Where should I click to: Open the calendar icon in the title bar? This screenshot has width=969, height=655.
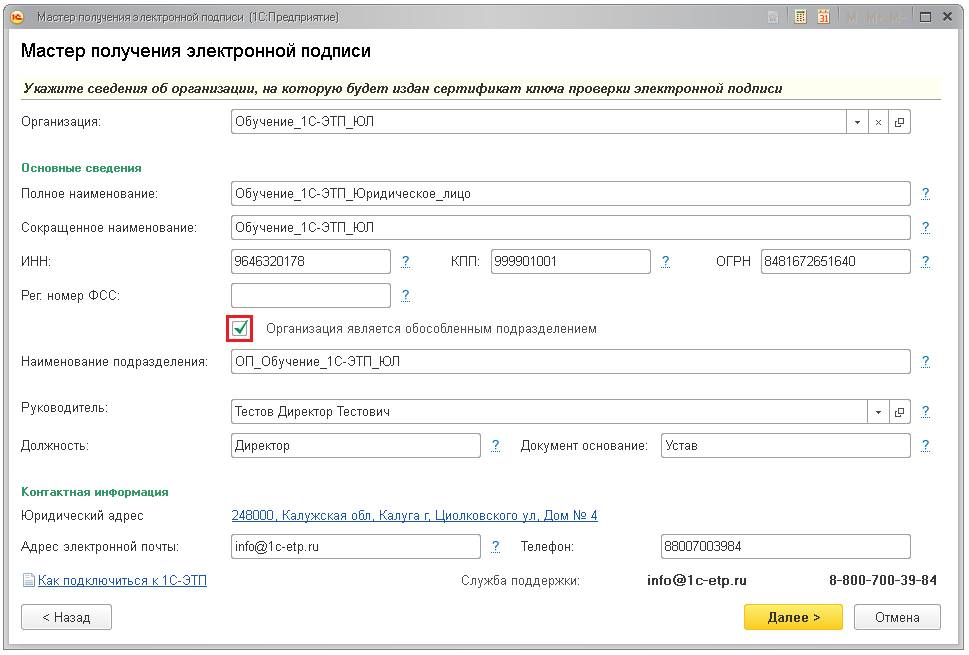pyautogui.click(x=824, y=17)
